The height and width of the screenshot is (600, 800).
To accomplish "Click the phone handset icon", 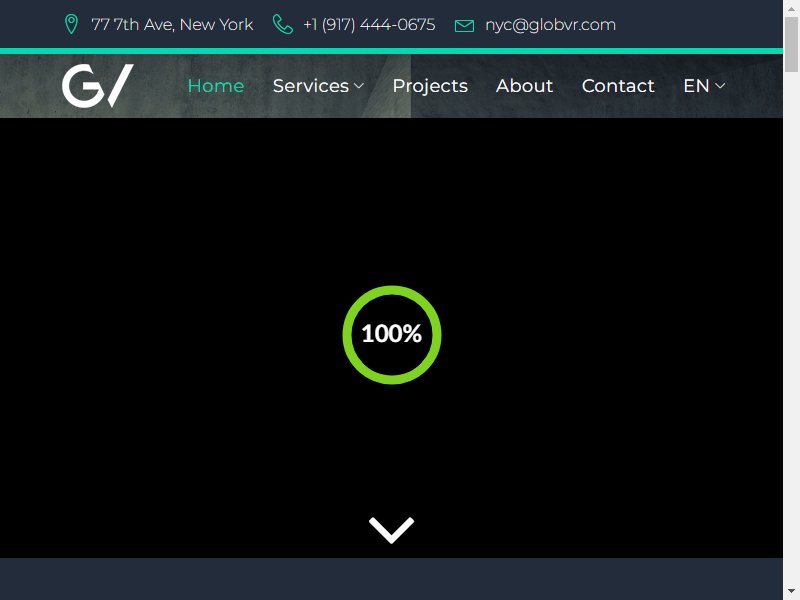I will pyautogui.click(x=283, y=24).
